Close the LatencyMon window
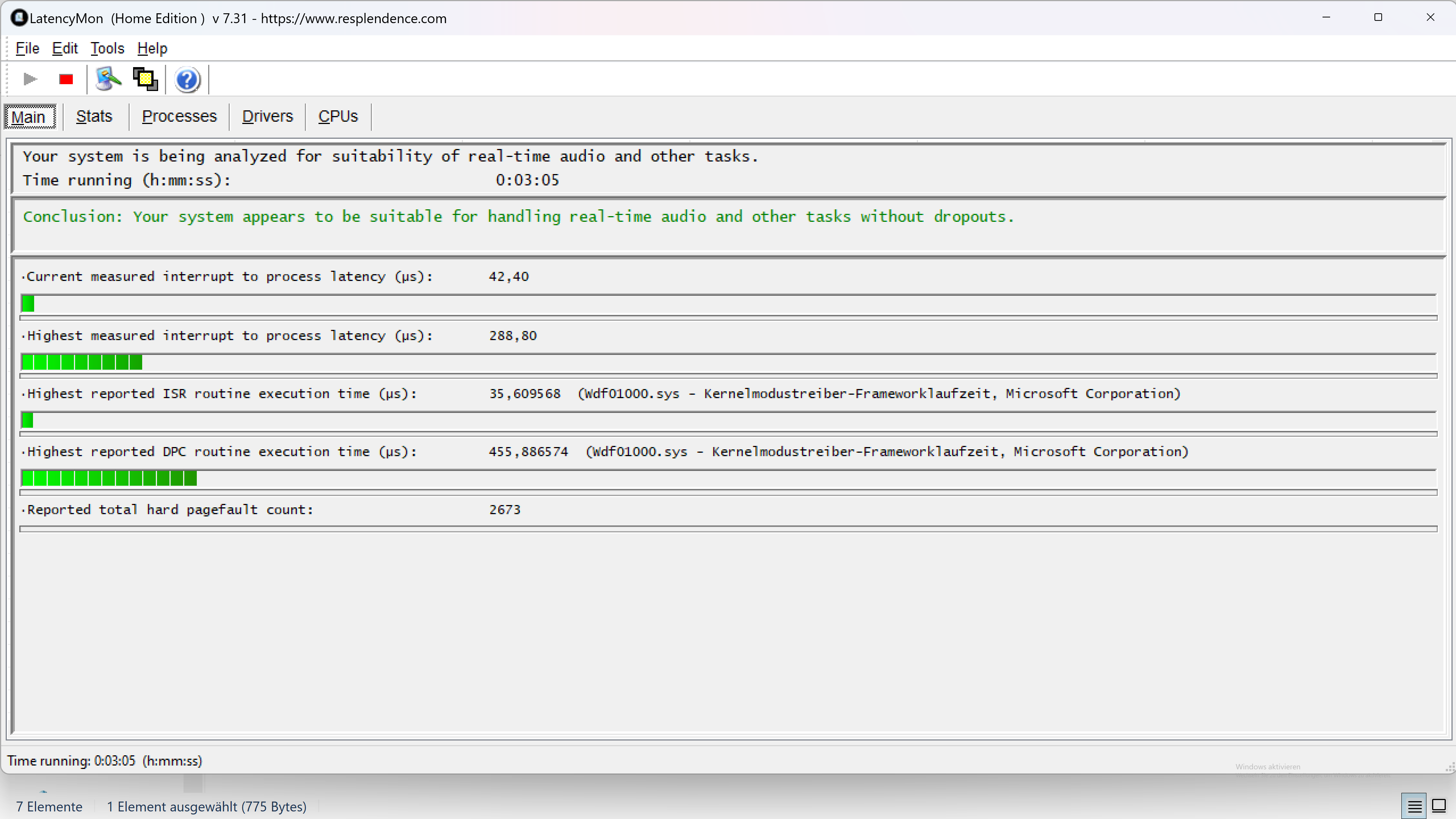The width and height of the screenshot is (1456, 819). coord(1430,17)
